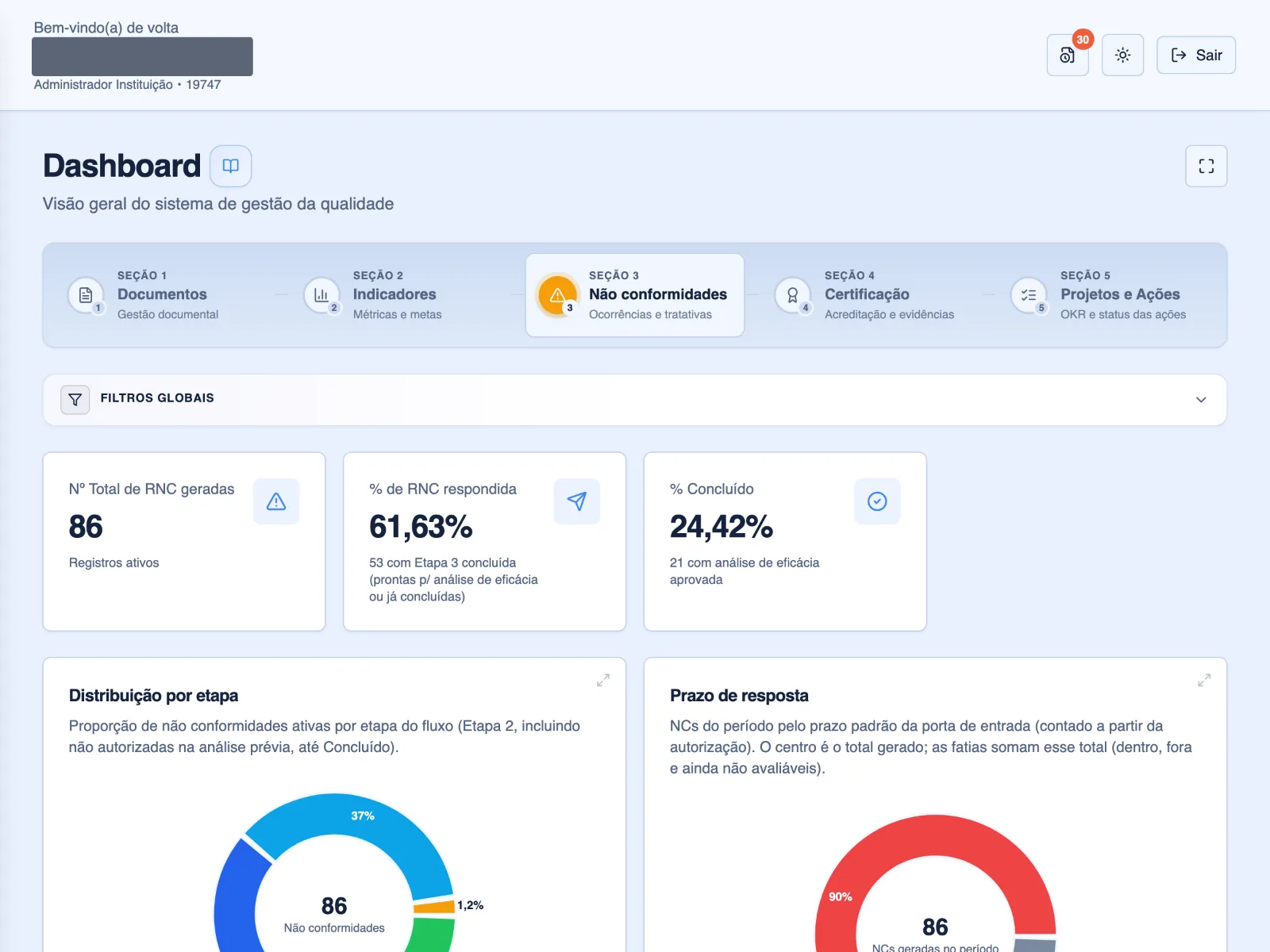Click the Filtros Globais funnel icon
1270x952 pixels.
tap(75, 400)
